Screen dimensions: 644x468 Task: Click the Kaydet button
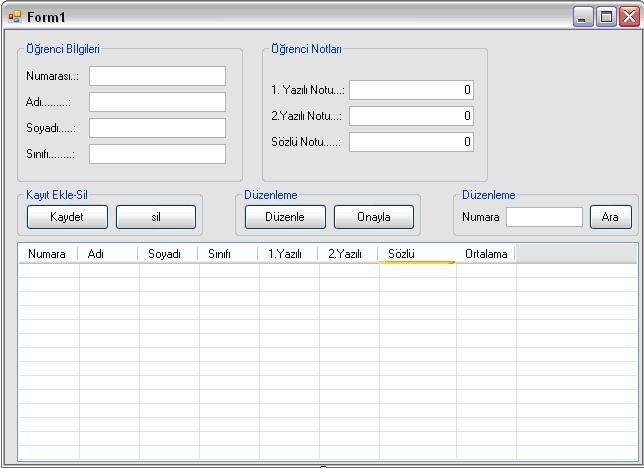click(67, 217)
